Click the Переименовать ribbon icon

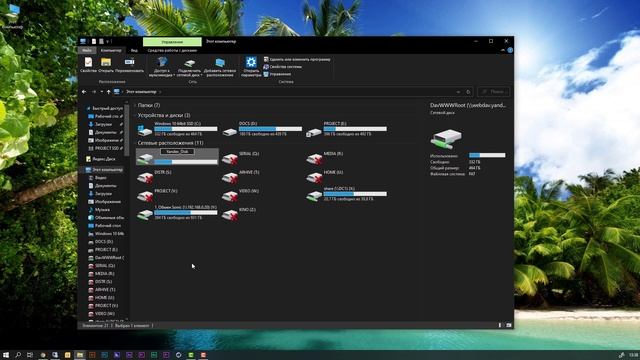(129, 65)
